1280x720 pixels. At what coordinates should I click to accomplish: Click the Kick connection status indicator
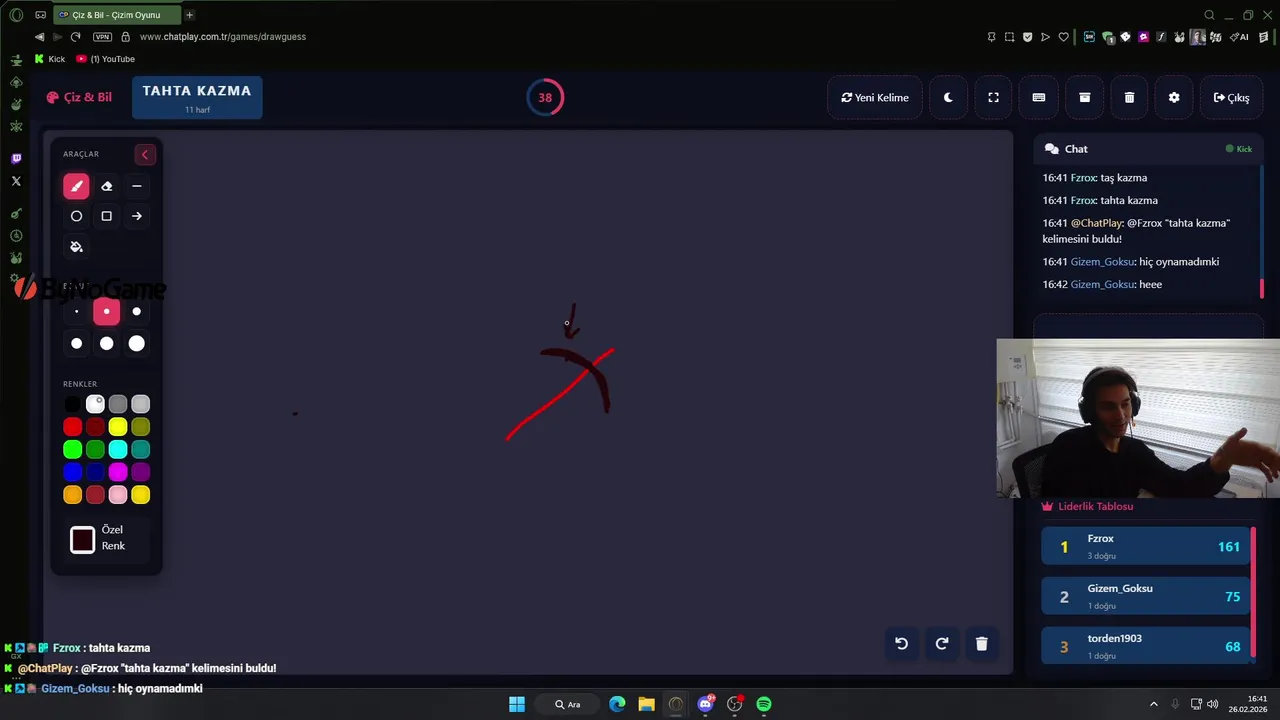tap(1239, 149)
